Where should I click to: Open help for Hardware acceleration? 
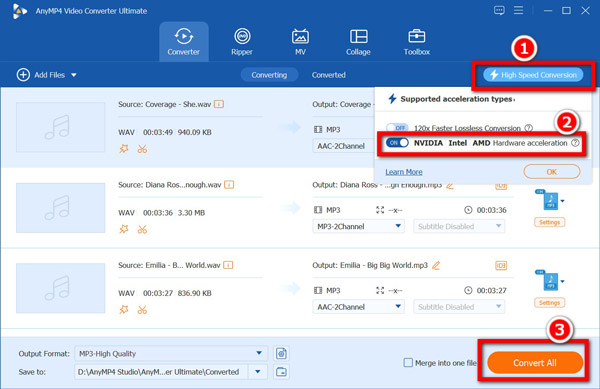(x=575, y=143)
